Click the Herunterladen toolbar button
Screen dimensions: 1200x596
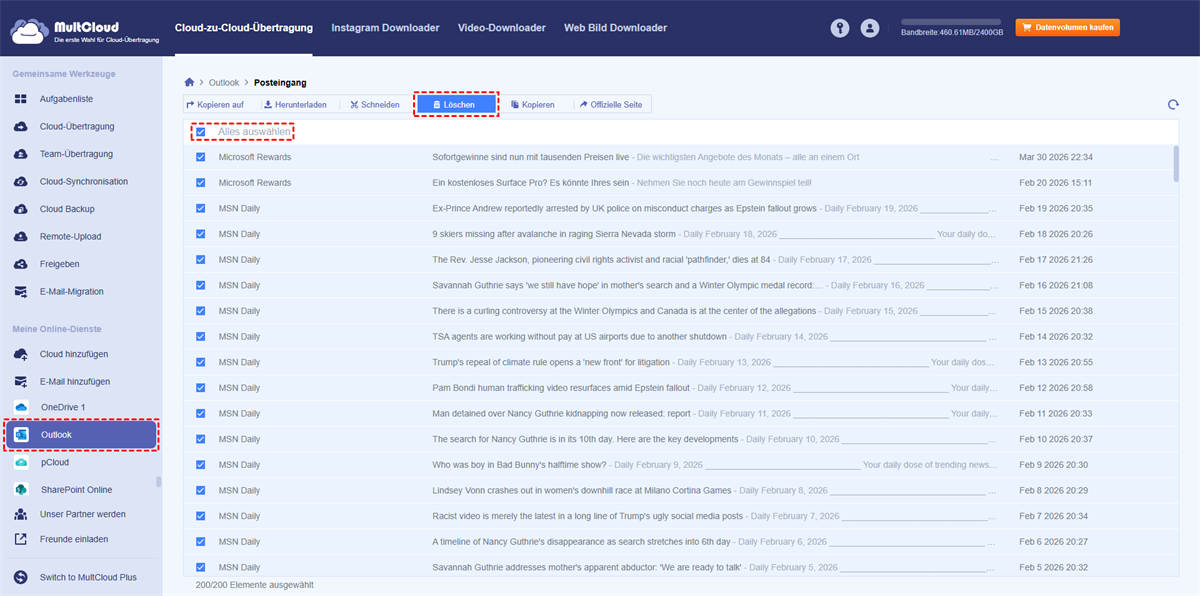295,104
